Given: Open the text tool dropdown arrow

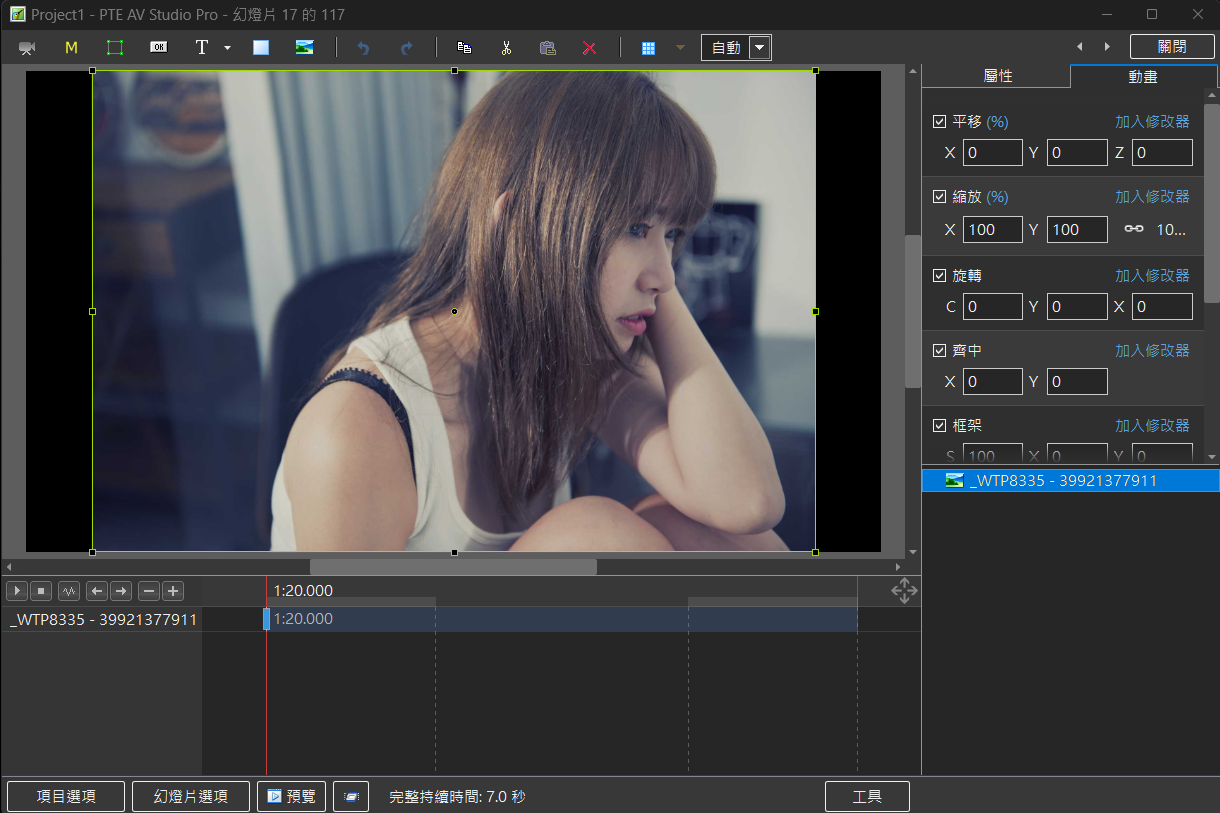Looking at the screenshot, I should tap(227, 48).
